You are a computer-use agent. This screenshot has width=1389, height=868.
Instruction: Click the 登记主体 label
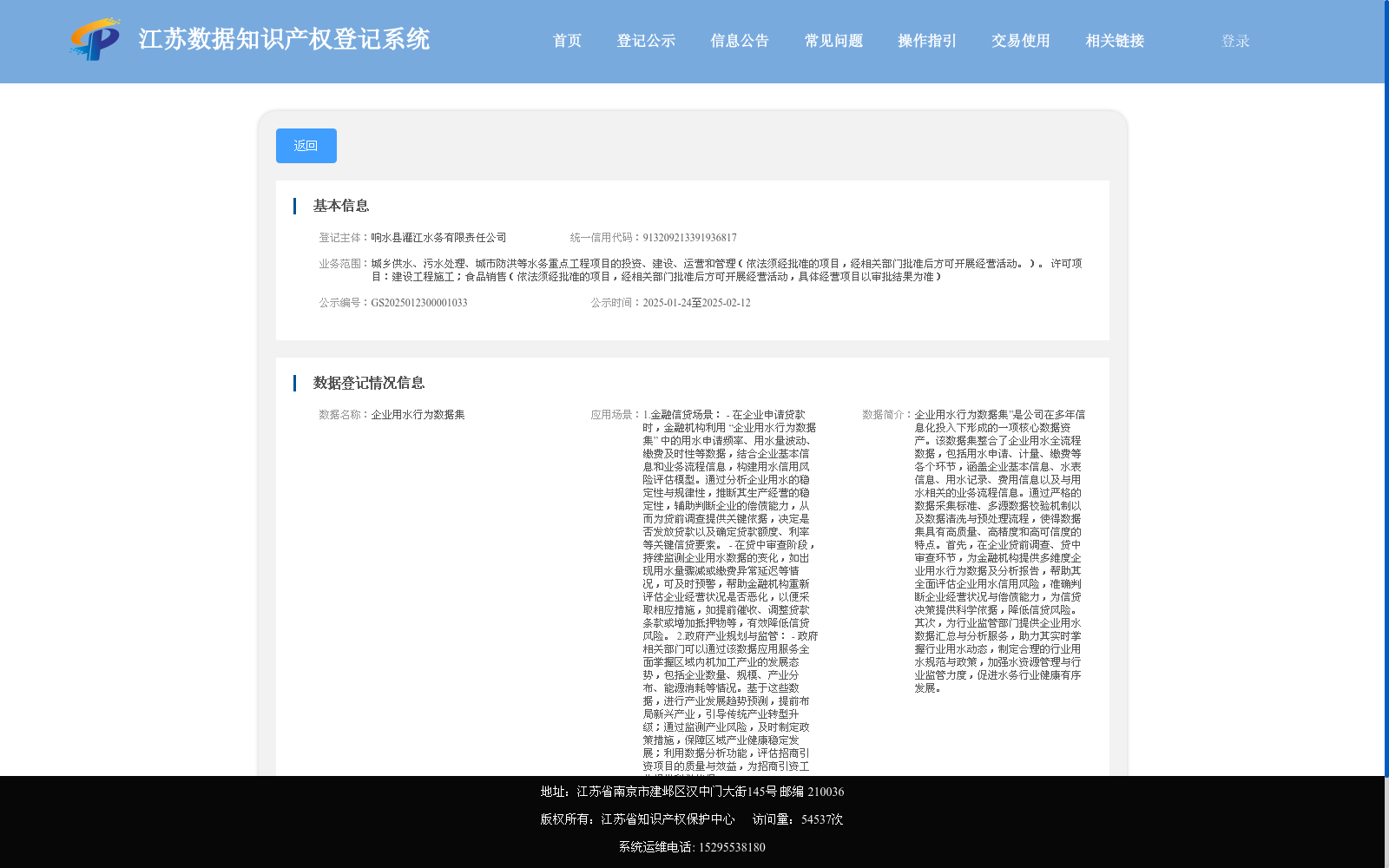(x=345, y=238)
